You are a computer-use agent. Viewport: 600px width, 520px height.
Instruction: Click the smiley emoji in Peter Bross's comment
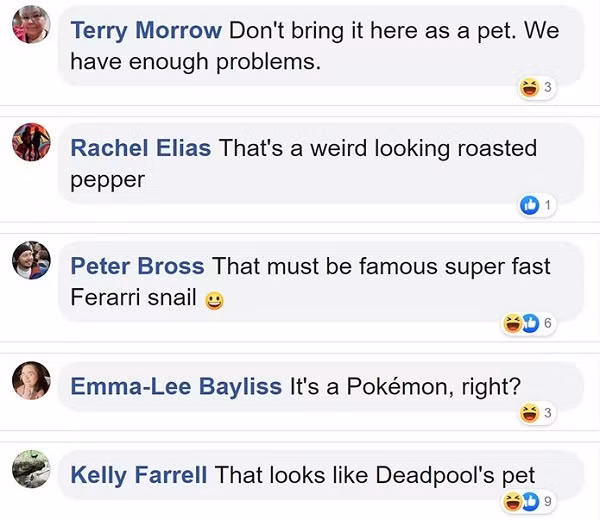point(214,299)
